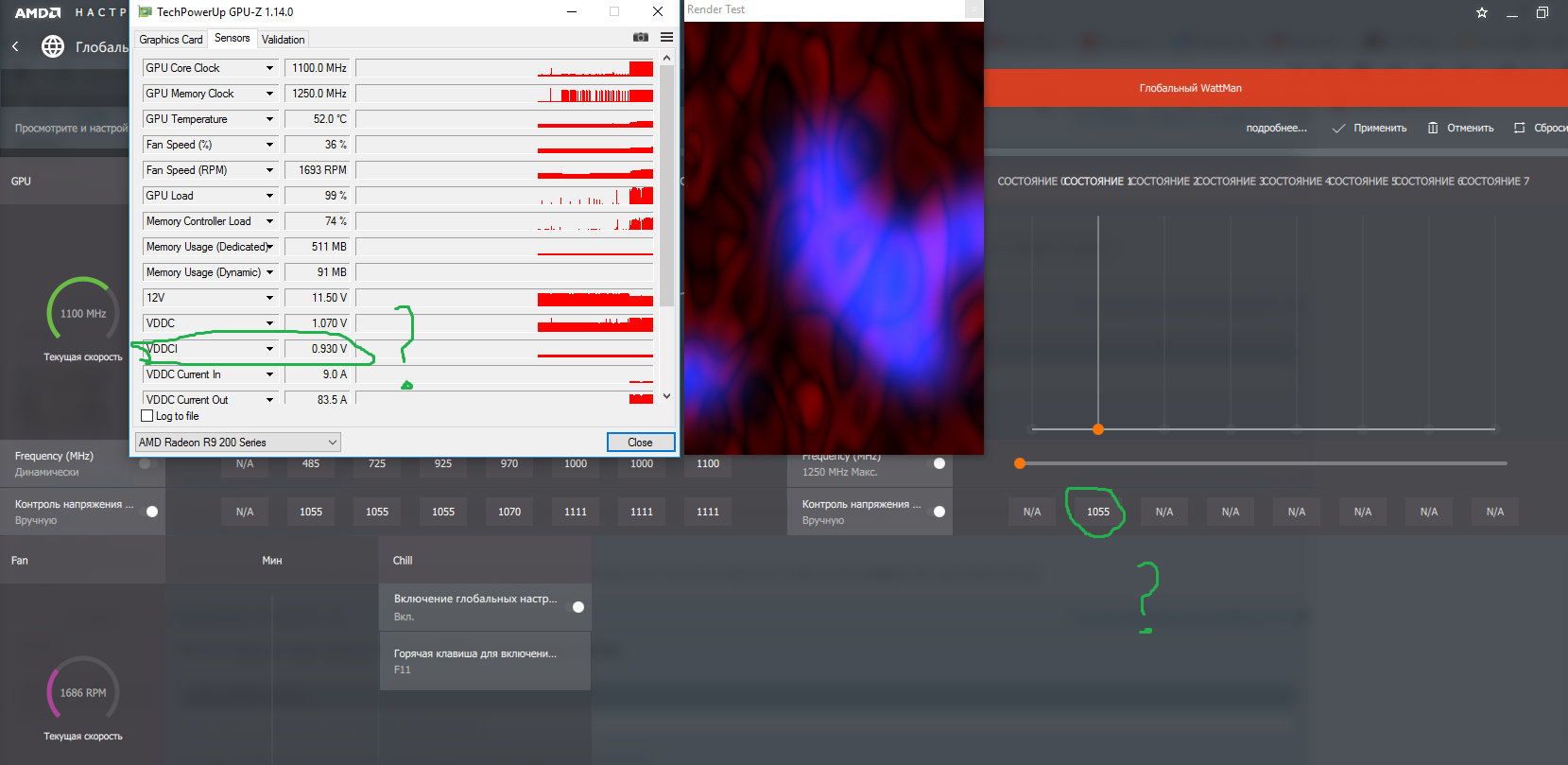Select the orange State 1 graph point

point(1098,429)
